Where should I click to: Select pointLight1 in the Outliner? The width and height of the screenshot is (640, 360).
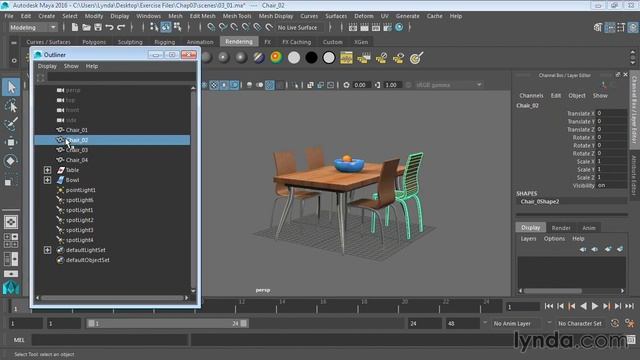click(x=80, y=190)
